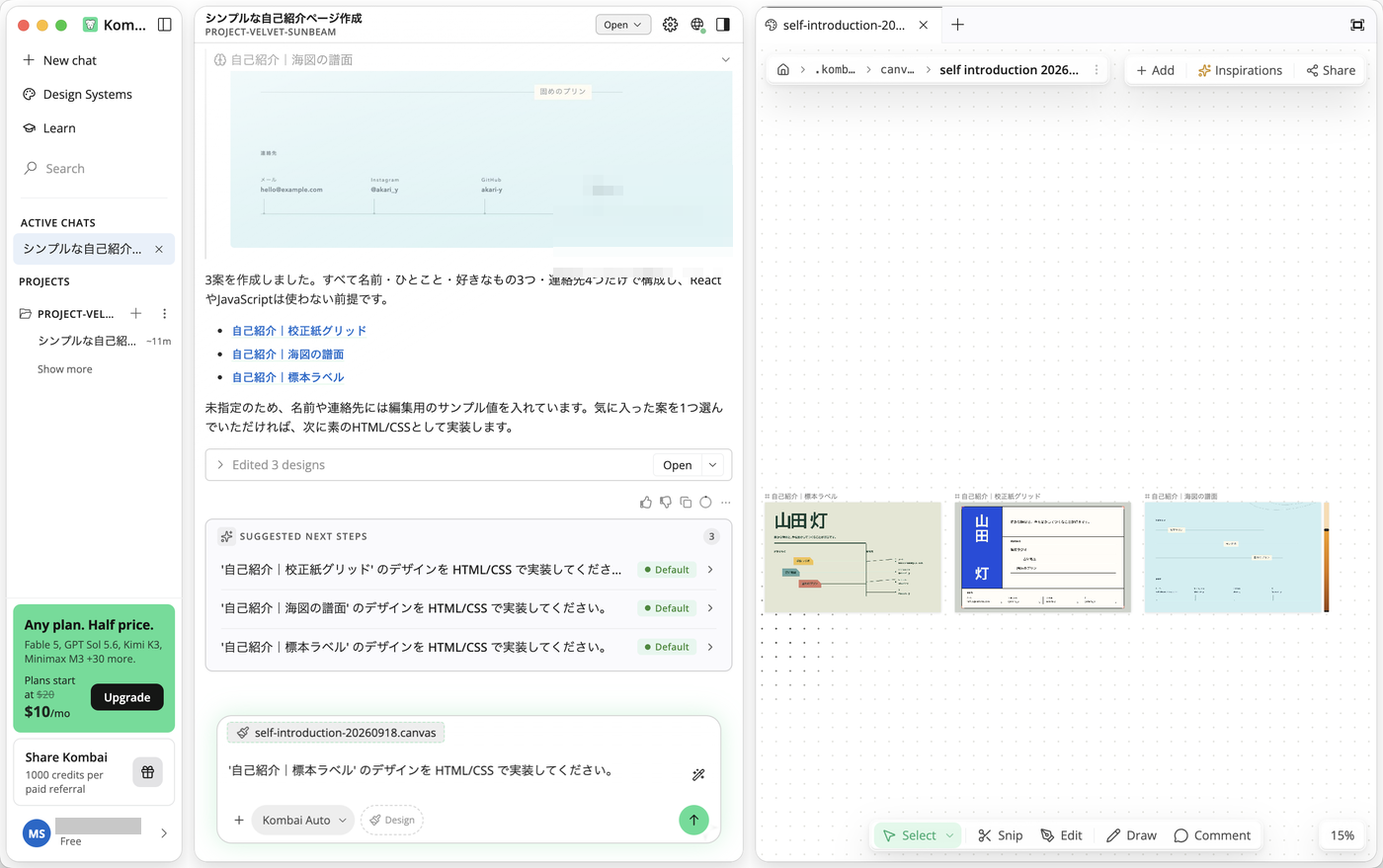Toggle fullscreen canvas icon at top right
Viewport: 1383px width, 868px height.
coord(1357,25)
